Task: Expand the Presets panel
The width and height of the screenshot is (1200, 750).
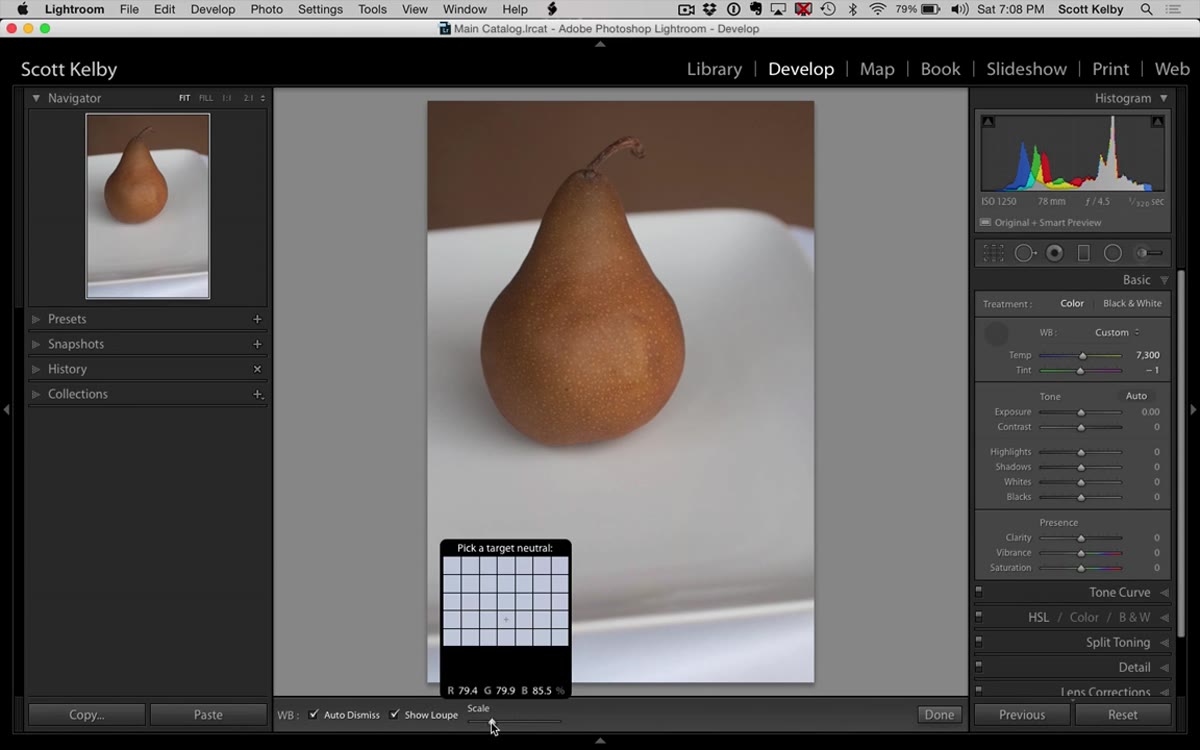Action: 36,319
